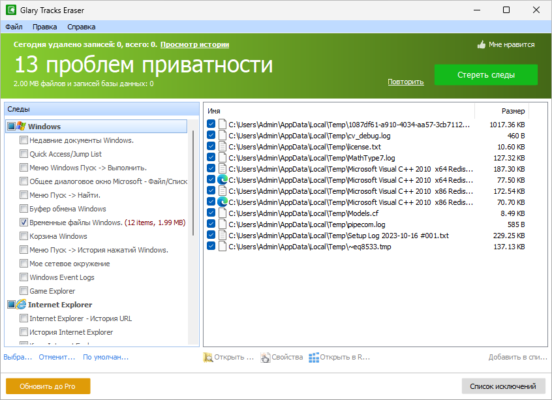552x400 pixels.
Task: Open the Правка menu
Action: click(x=45, y=27)
